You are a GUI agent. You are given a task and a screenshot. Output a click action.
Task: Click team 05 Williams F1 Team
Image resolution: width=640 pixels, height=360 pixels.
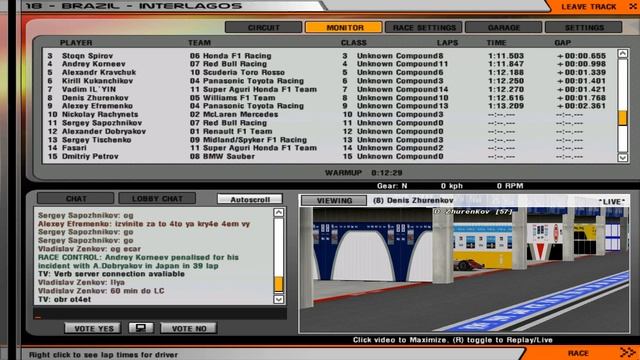pyautogui.click(x=232, y=98)
